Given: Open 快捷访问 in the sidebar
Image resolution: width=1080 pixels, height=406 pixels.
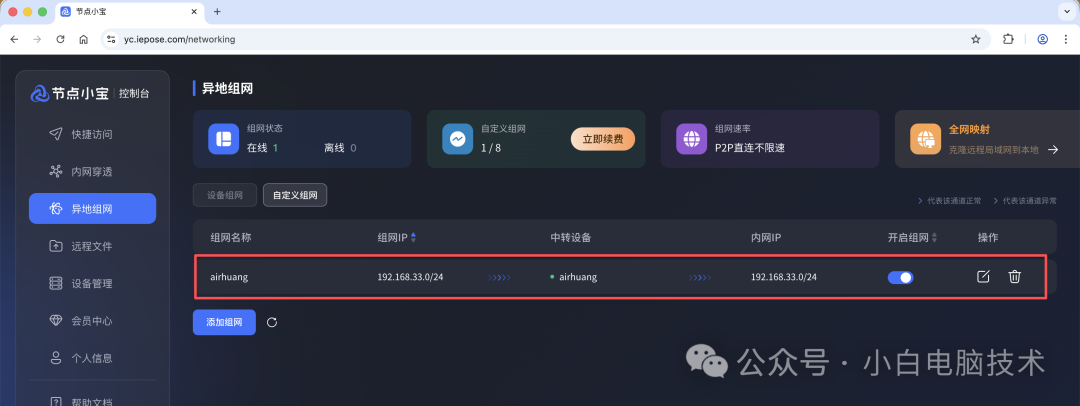Looking at the screenshot, I should coord(92,134).
